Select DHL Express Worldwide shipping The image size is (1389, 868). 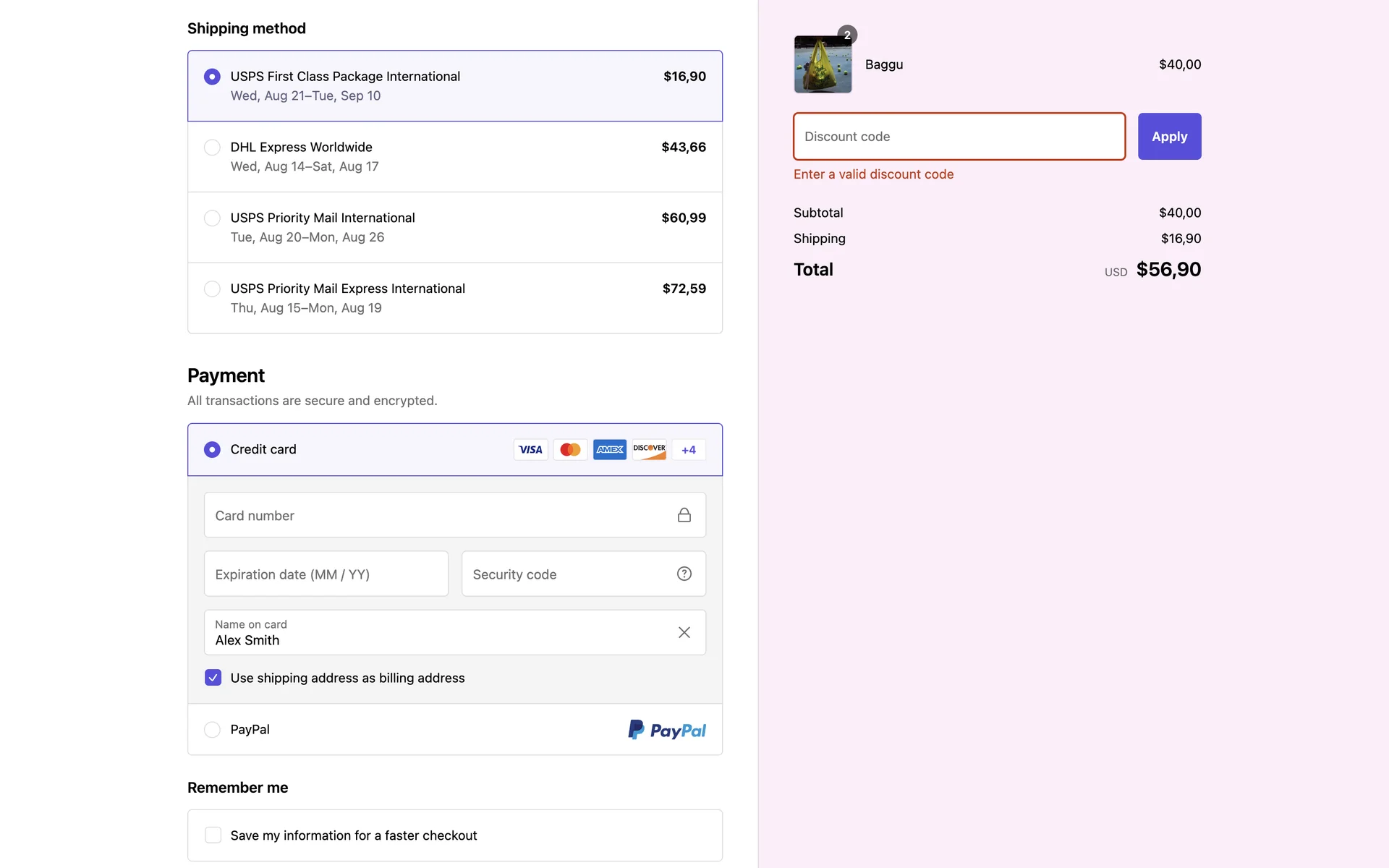pyautogui.click(x=212, y=148)
